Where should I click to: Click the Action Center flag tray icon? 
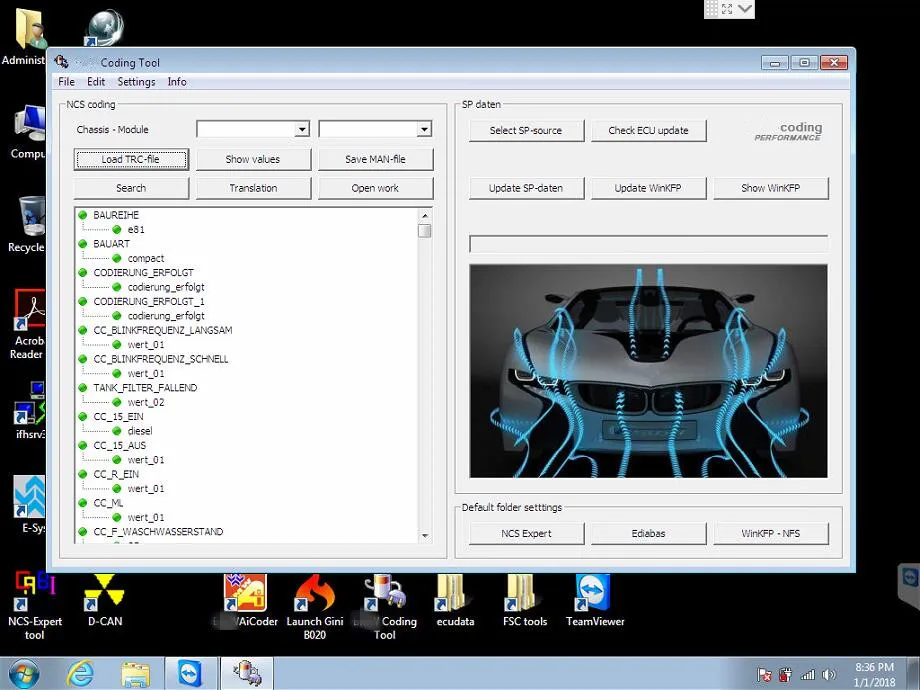tap(764, 675)
